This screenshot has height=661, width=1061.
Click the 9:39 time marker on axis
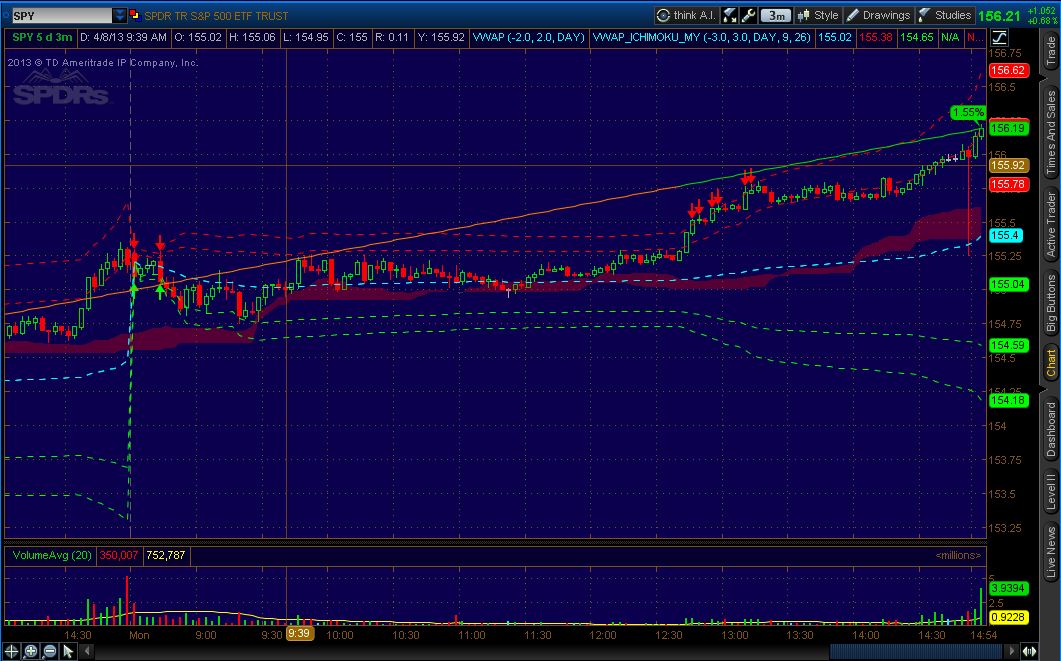pyautogui.click(x=298, y=634)
